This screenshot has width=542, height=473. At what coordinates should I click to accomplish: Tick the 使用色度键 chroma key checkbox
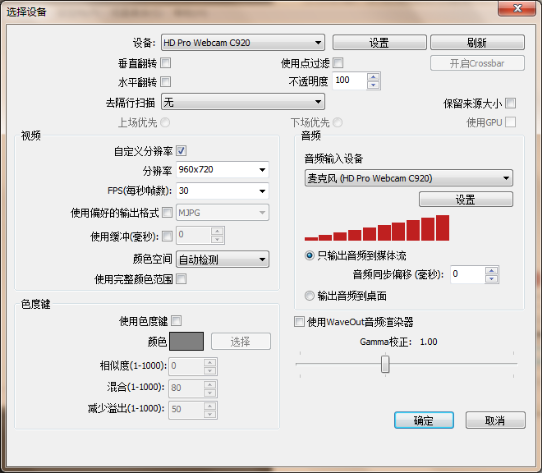(177, 321)
